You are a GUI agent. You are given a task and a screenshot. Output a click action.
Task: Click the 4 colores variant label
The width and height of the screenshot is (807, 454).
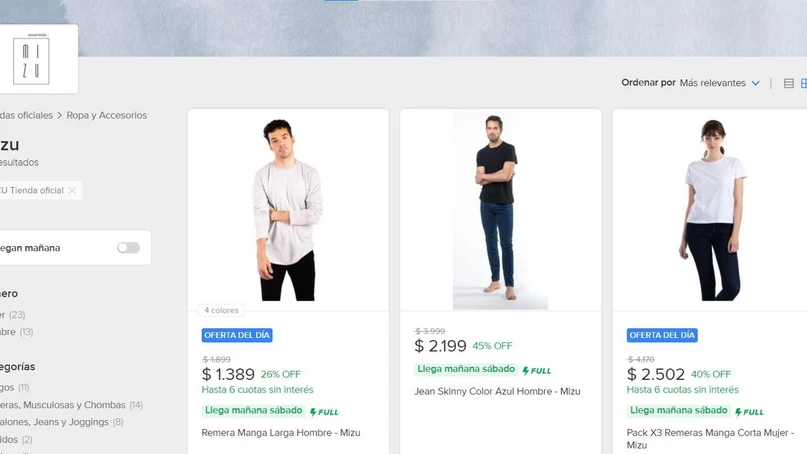[221, 311]
